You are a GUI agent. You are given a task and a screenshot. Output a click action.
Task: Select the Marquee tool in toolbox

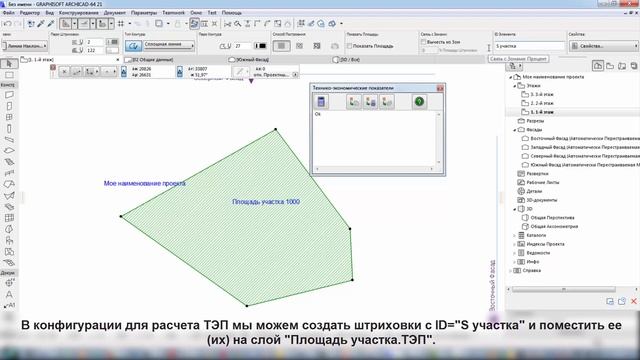tap(9, 75)
